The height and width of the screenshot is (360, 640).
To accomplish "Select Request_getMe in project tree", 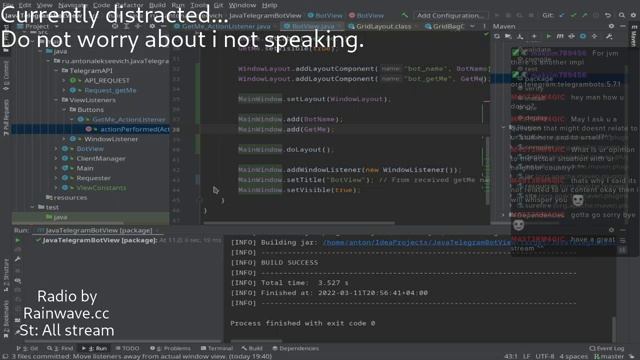I will click(110, 90).
